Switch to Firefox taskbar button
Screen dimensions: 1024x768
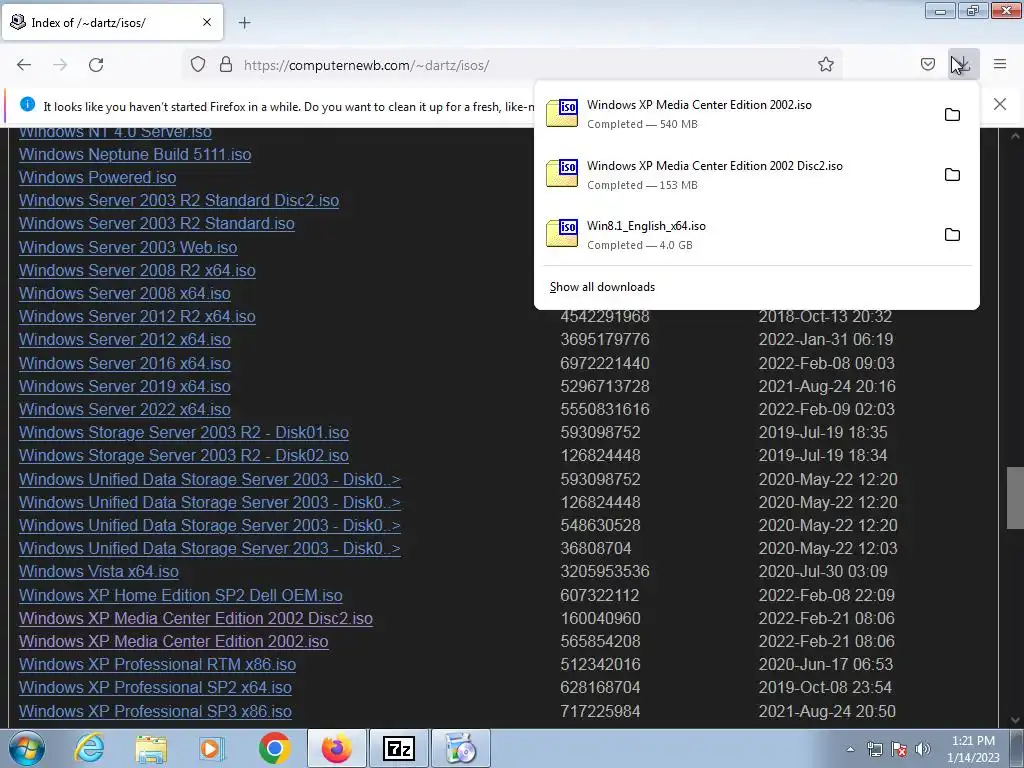point(337,748)
